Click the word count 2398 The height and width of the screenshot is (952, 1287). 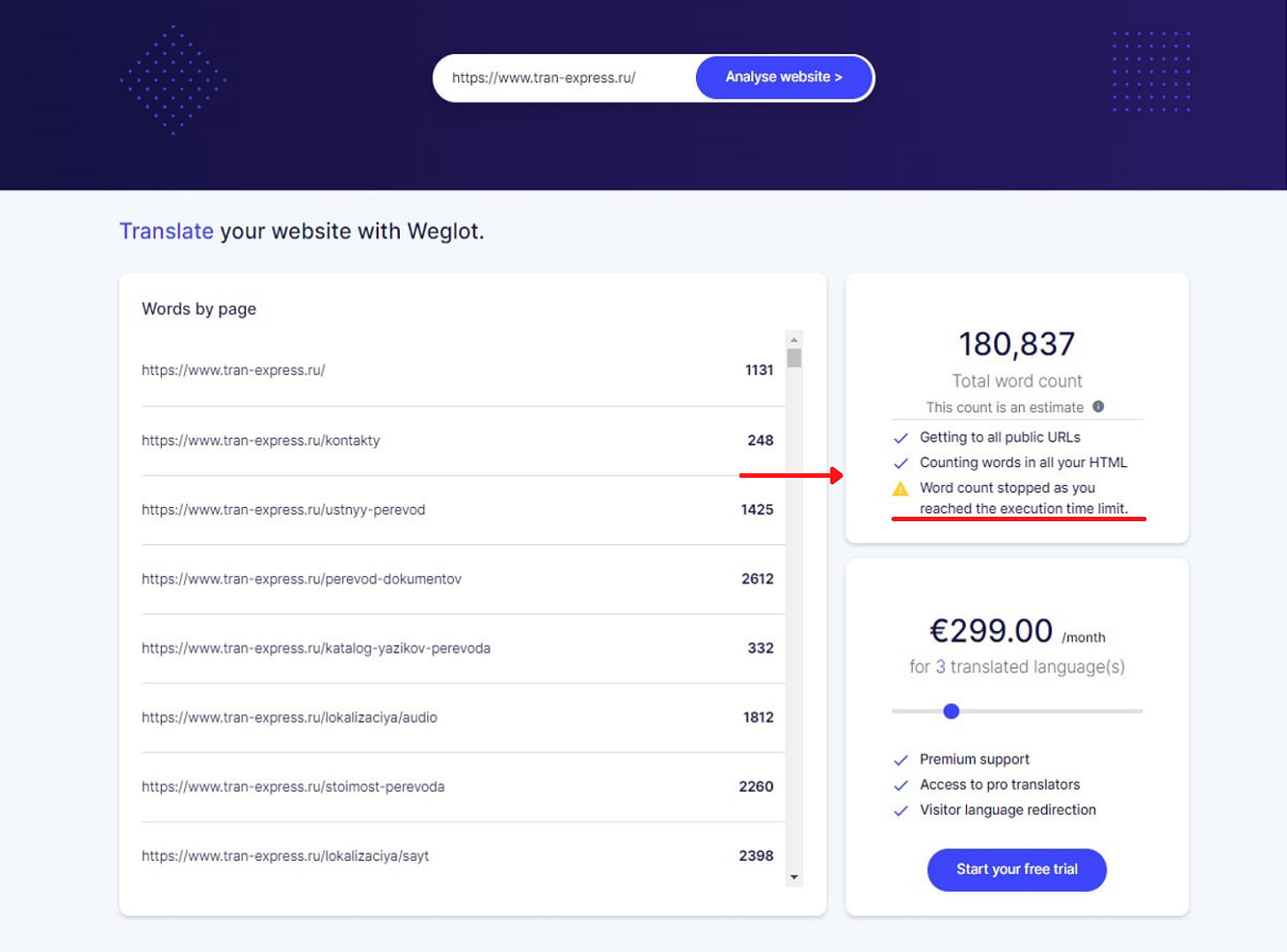(x=756, y=856)
